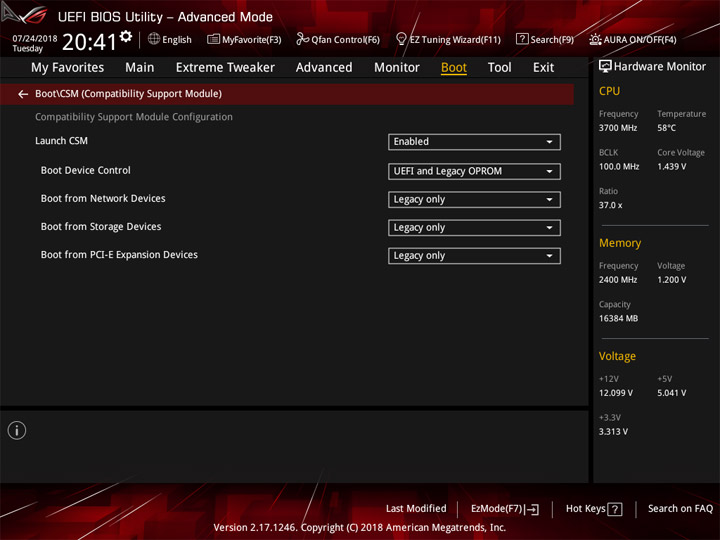Open the Search on FAQ link
The width and height of the screenshot is (720, 540).
pyautogui.click(x=680, y=508)
